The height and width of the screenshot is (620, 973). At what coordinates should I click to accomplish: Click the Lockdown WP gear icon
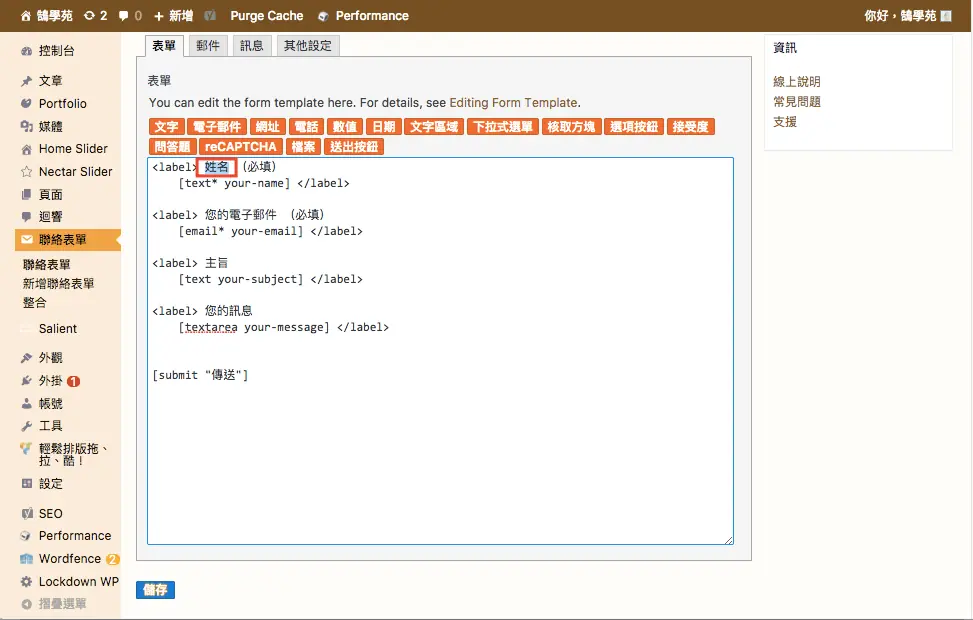26,582
